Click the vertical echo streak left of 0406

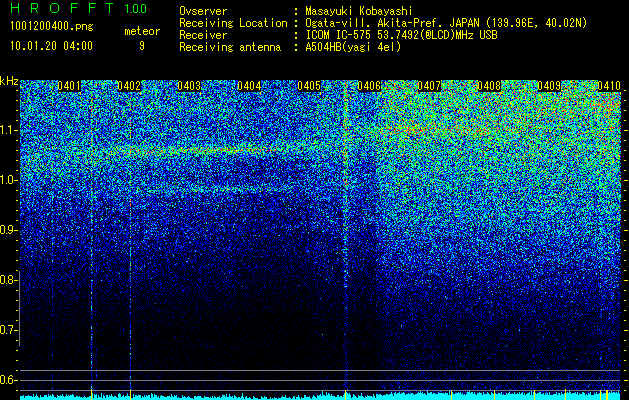pyautogui.click(x=345, y=237)
